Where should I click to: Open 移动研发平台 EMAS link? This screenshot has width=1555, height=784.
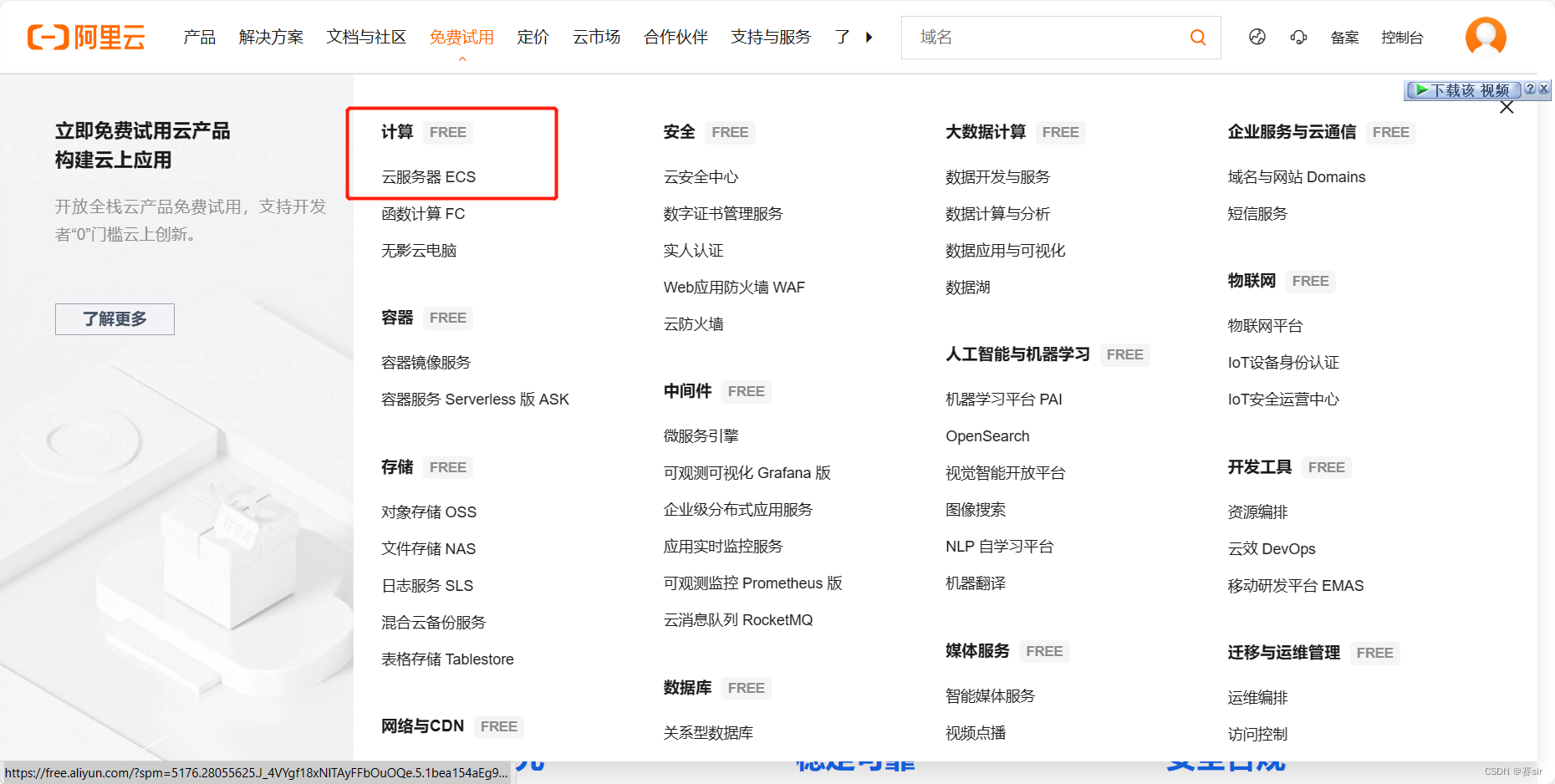click(x=1295, y=585)
